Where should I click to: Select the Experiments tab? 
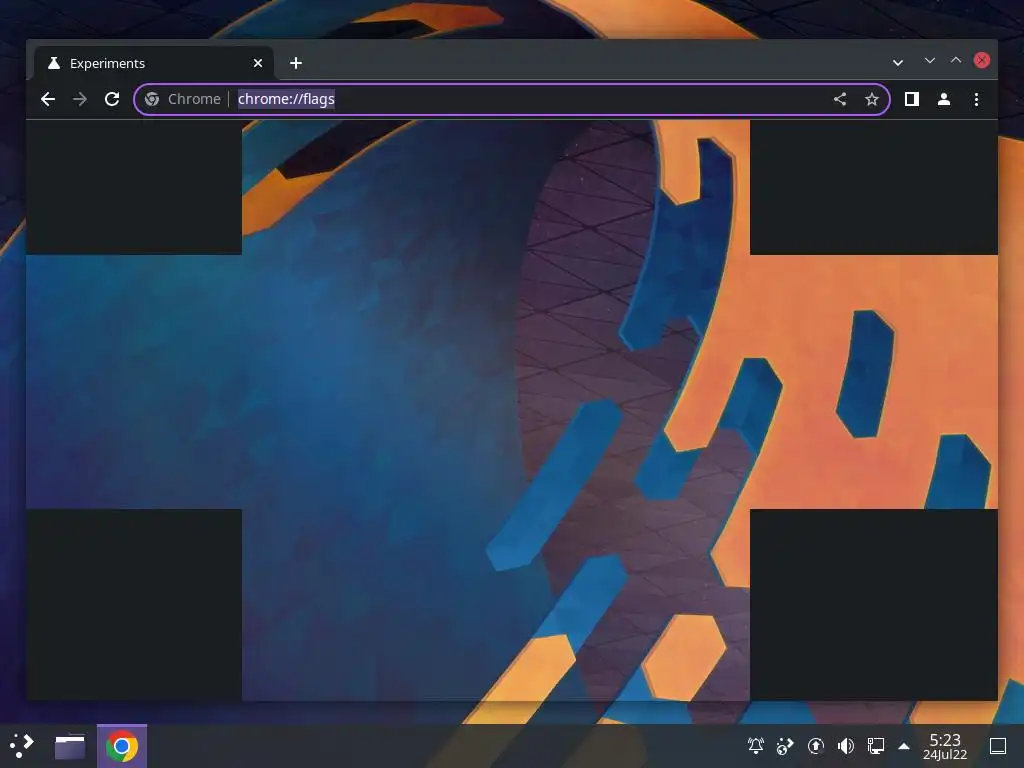(x=153, y=63)
